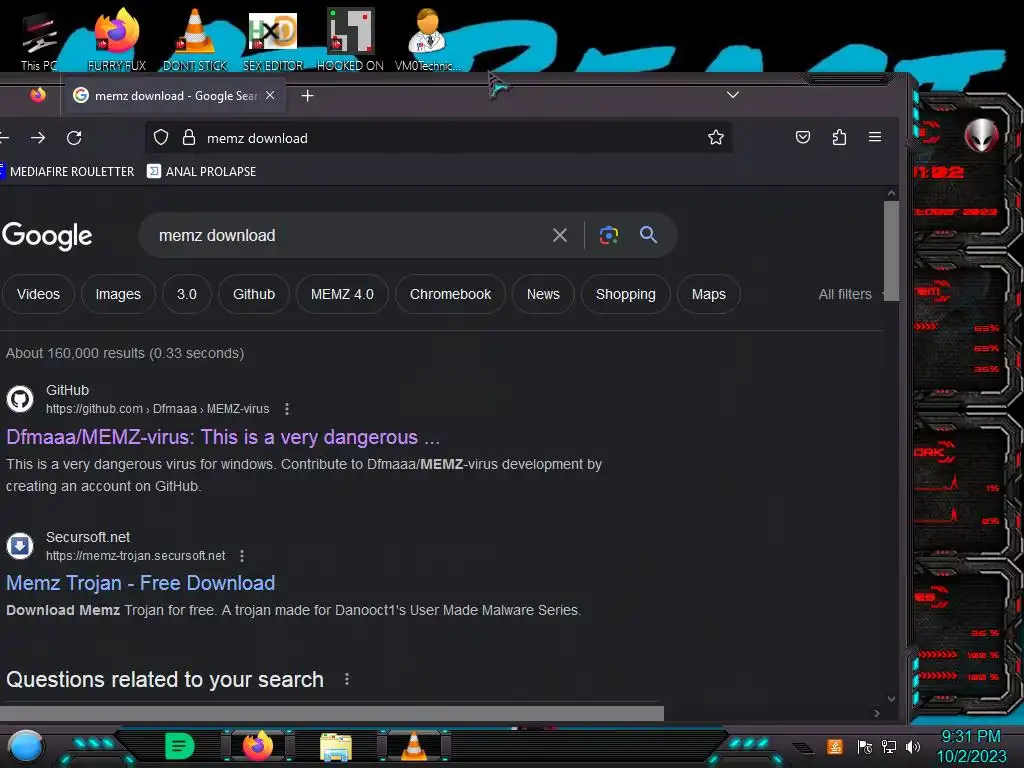The height and width of the screenshot is (768, 1024).
Task: Select the Chromebook filter chip
Action: 451,295
